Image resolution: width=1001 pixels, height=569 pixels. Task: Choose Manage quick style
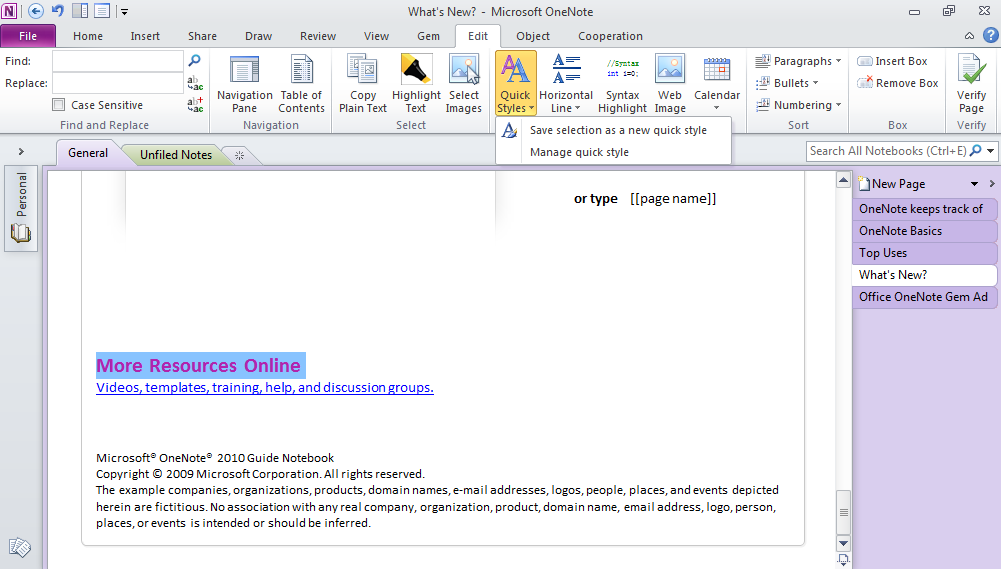613,152
